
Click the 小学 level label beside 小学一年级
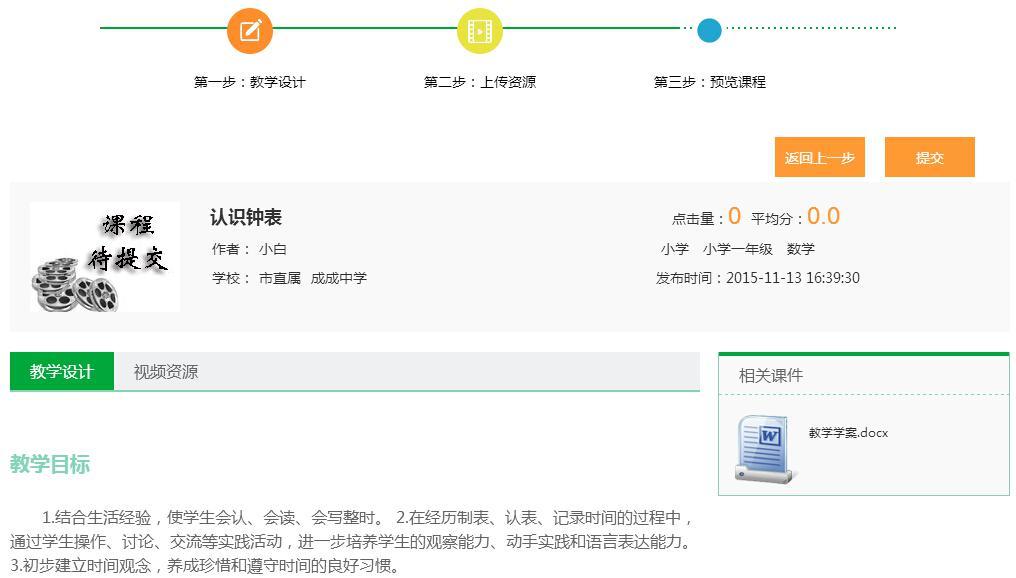tap(675, 249)
